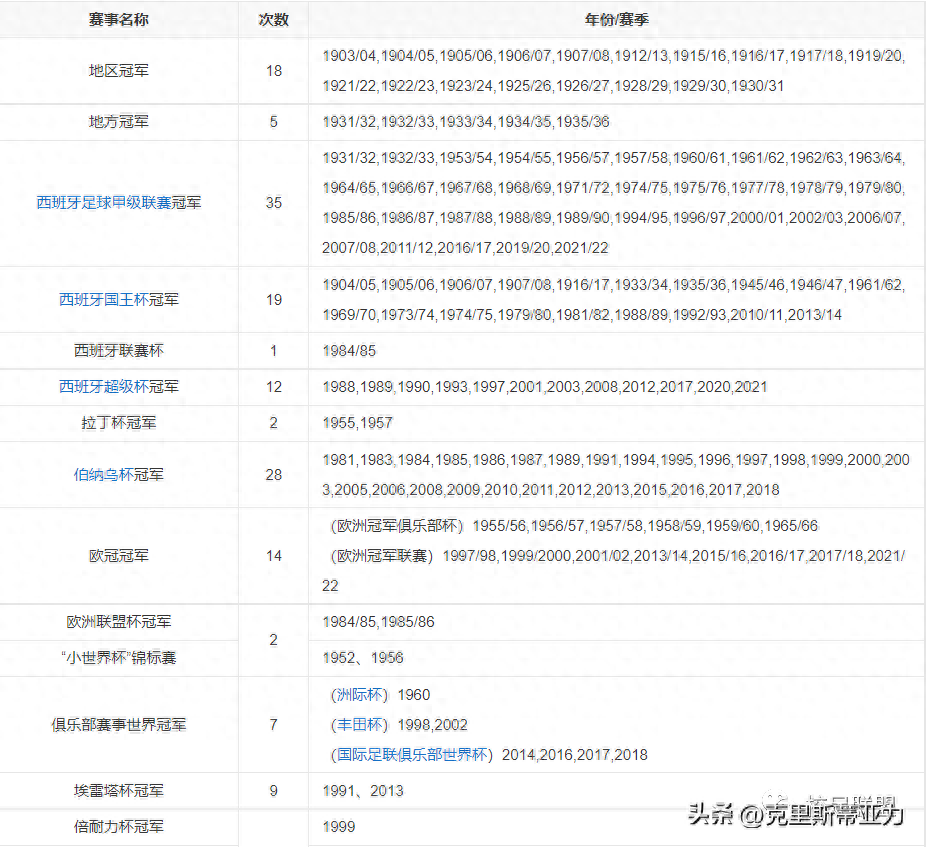Open the 西班牙超级杯冠军 link
This screenshot has height=847, width=926.
tap(120, 387)
